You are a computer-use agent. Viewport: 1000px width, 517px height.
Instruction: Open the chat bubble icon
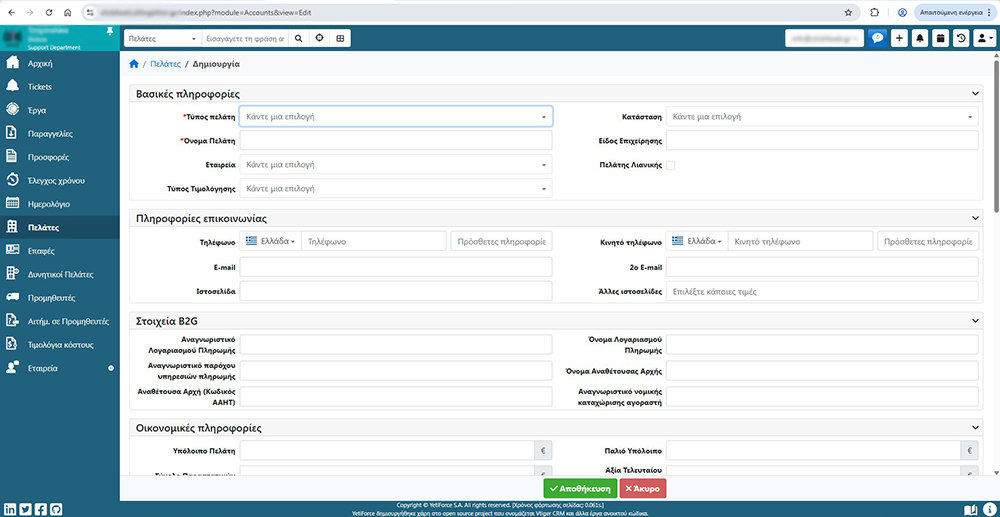pyautogui.click(x=878, y=38)
